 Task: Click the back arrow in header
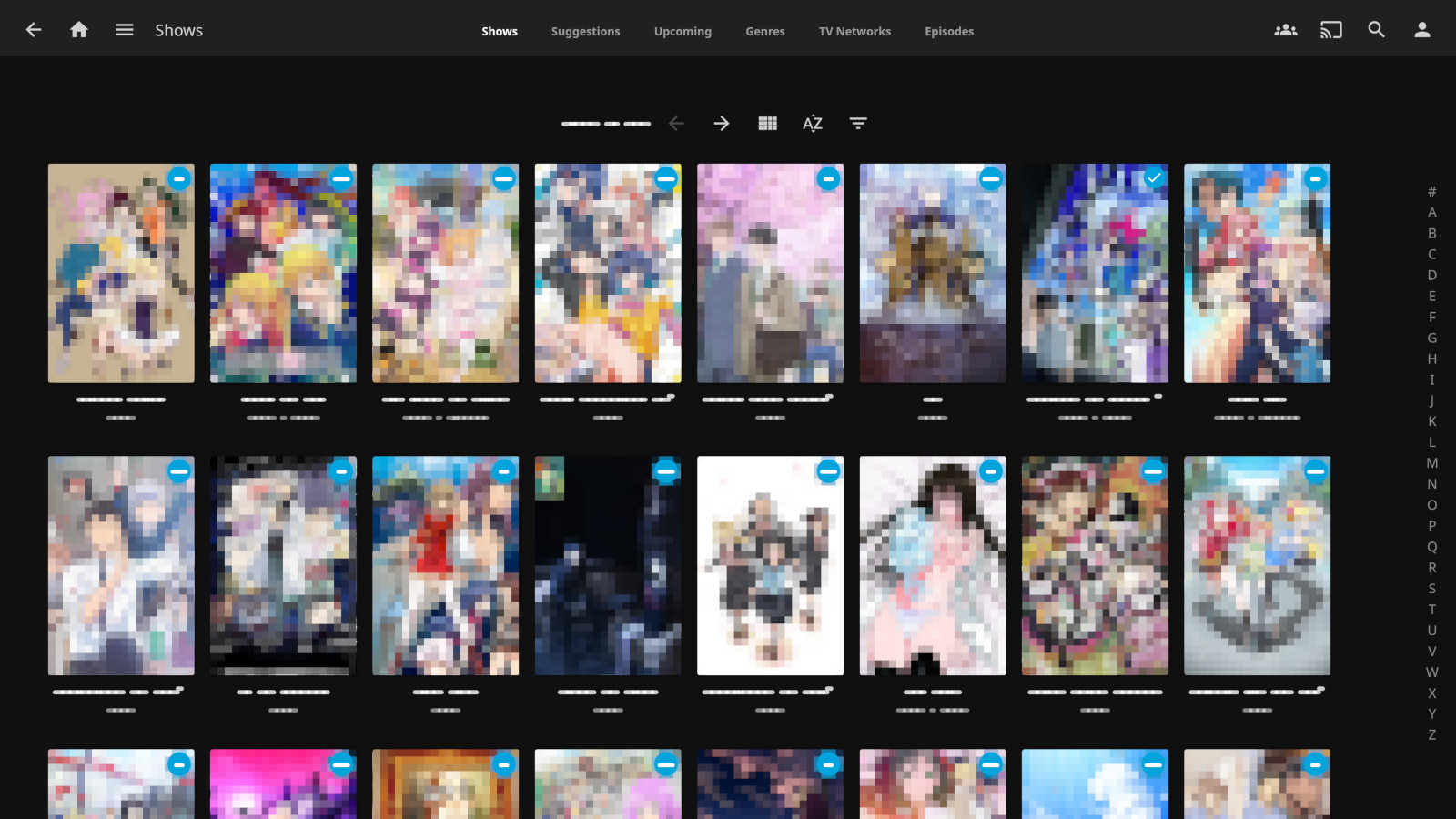34,30
